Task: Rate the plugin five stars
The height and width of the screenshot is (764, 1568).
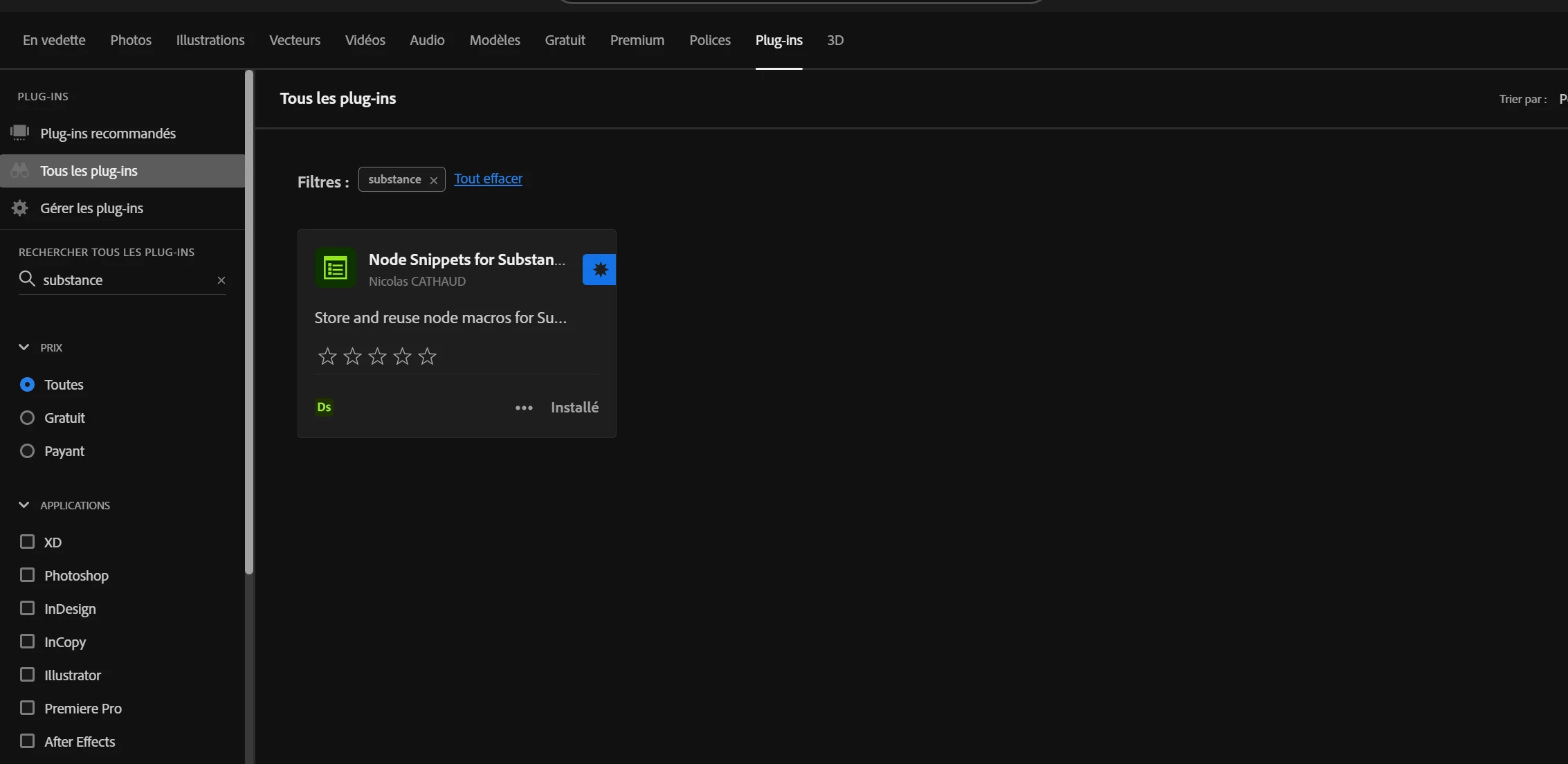Action: point(428,356)
